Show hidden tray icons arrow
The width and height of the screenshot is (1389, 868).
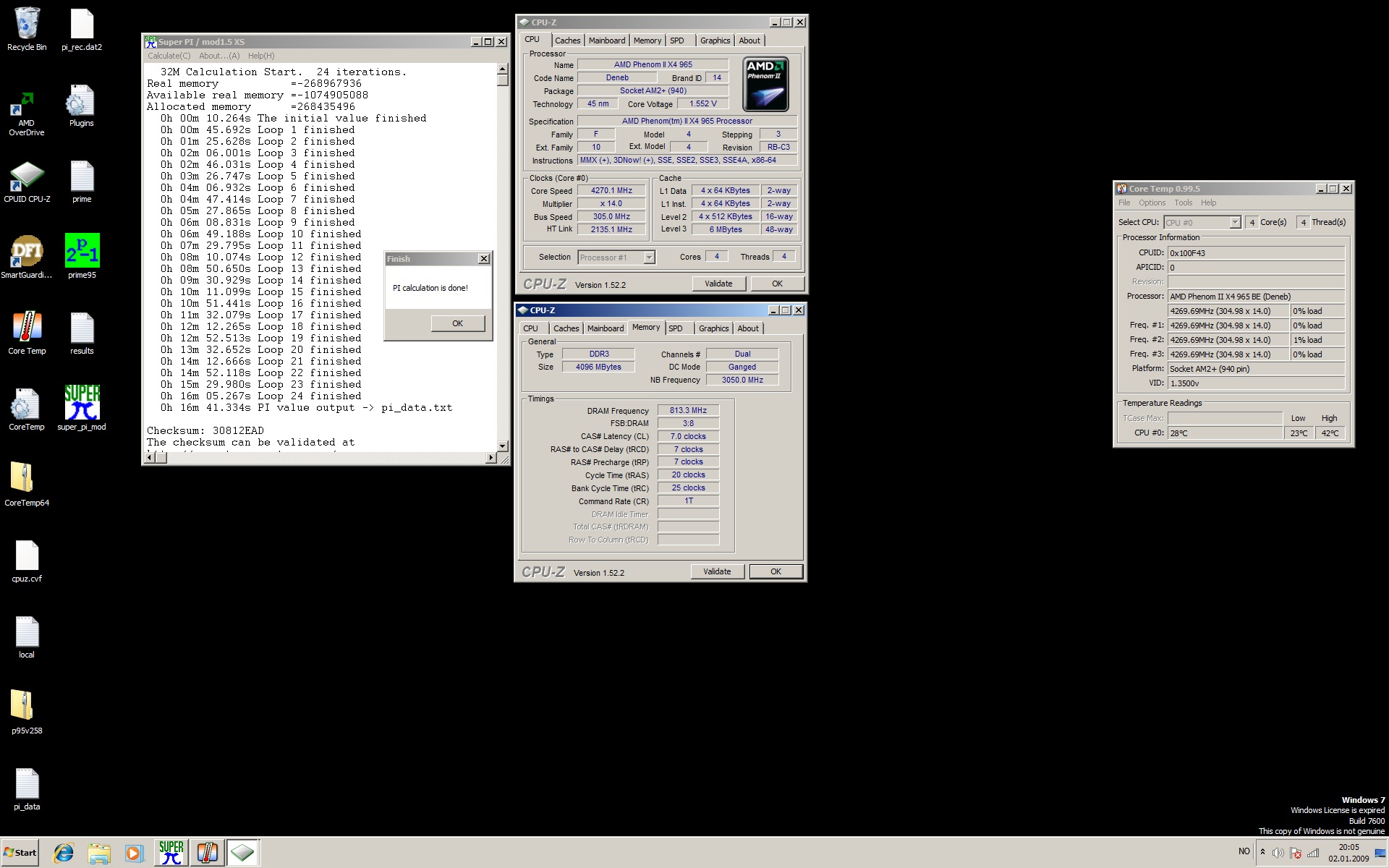click(1263, 852)
